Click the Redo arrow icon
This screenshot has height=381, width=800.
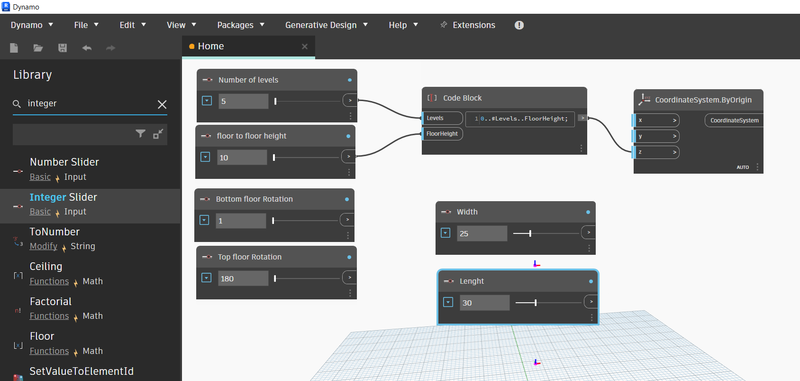pos(111,48)
